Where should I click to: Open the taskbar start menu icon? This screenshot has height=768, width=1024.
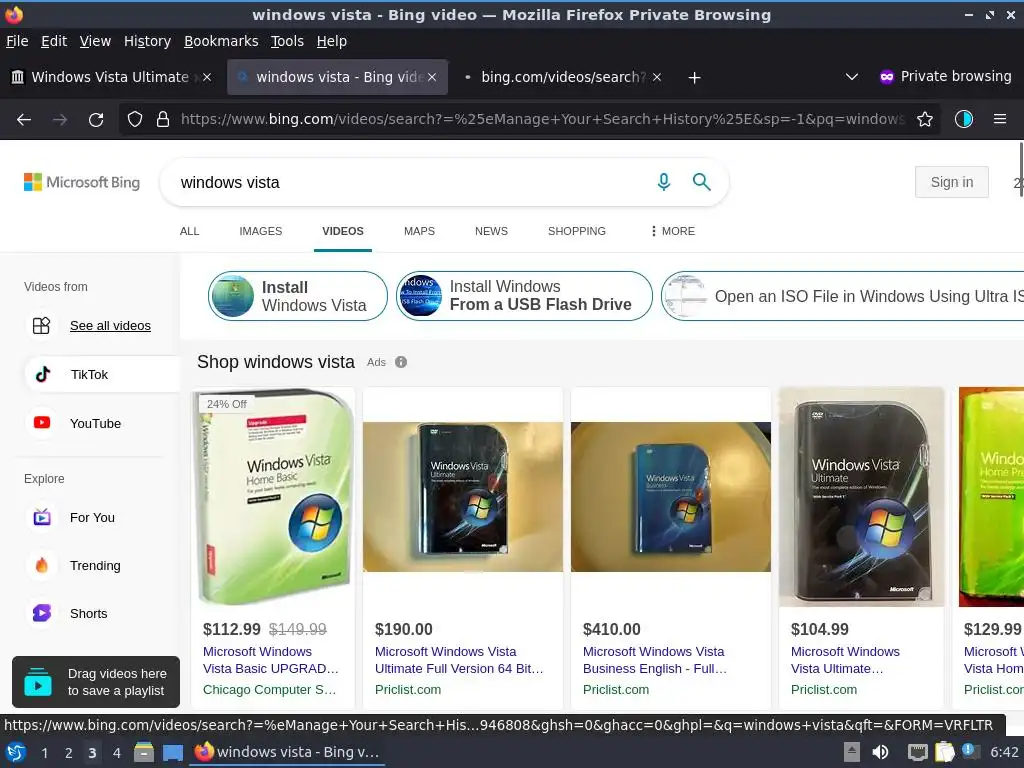[x=15, y=752]
